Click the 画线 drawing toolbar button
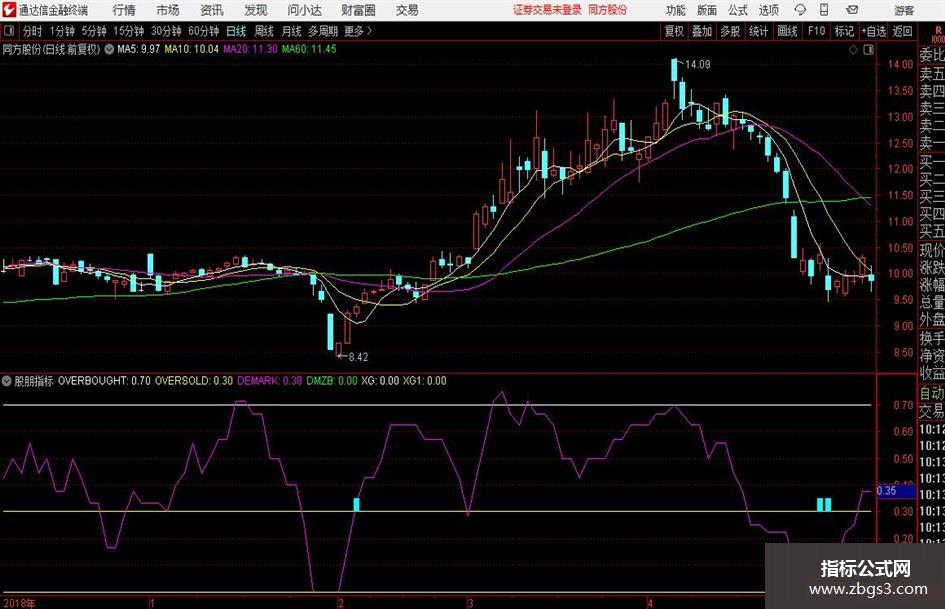 point(787,31)
